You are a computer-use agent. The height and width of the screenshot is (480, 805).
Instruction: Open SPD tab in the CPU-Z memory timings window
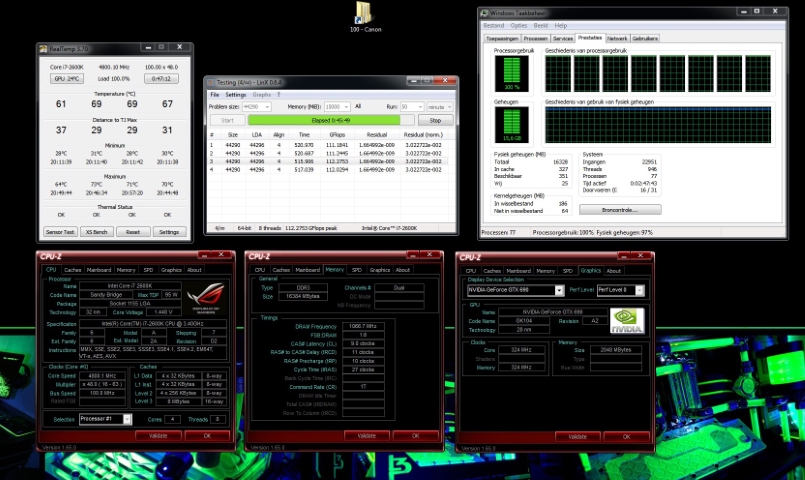click(357, 270)
